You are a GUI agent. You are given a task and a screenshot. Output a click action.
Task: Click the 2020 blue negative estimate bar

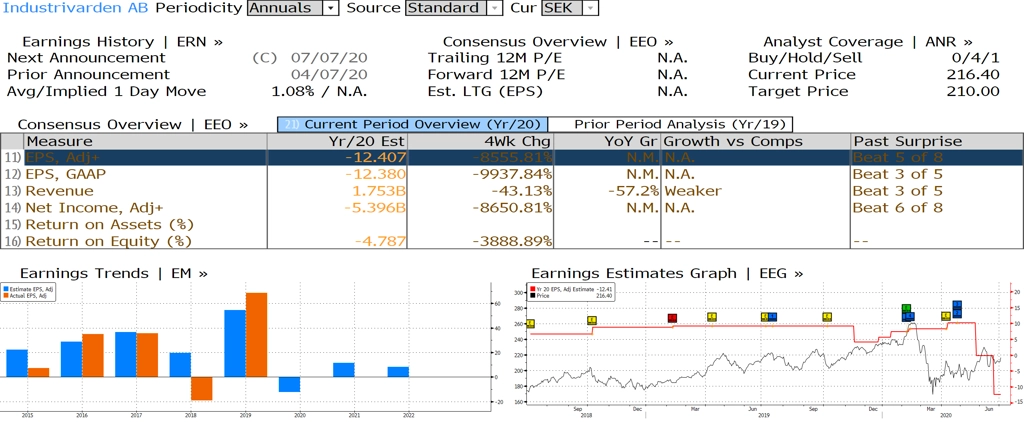pos(289,384)
